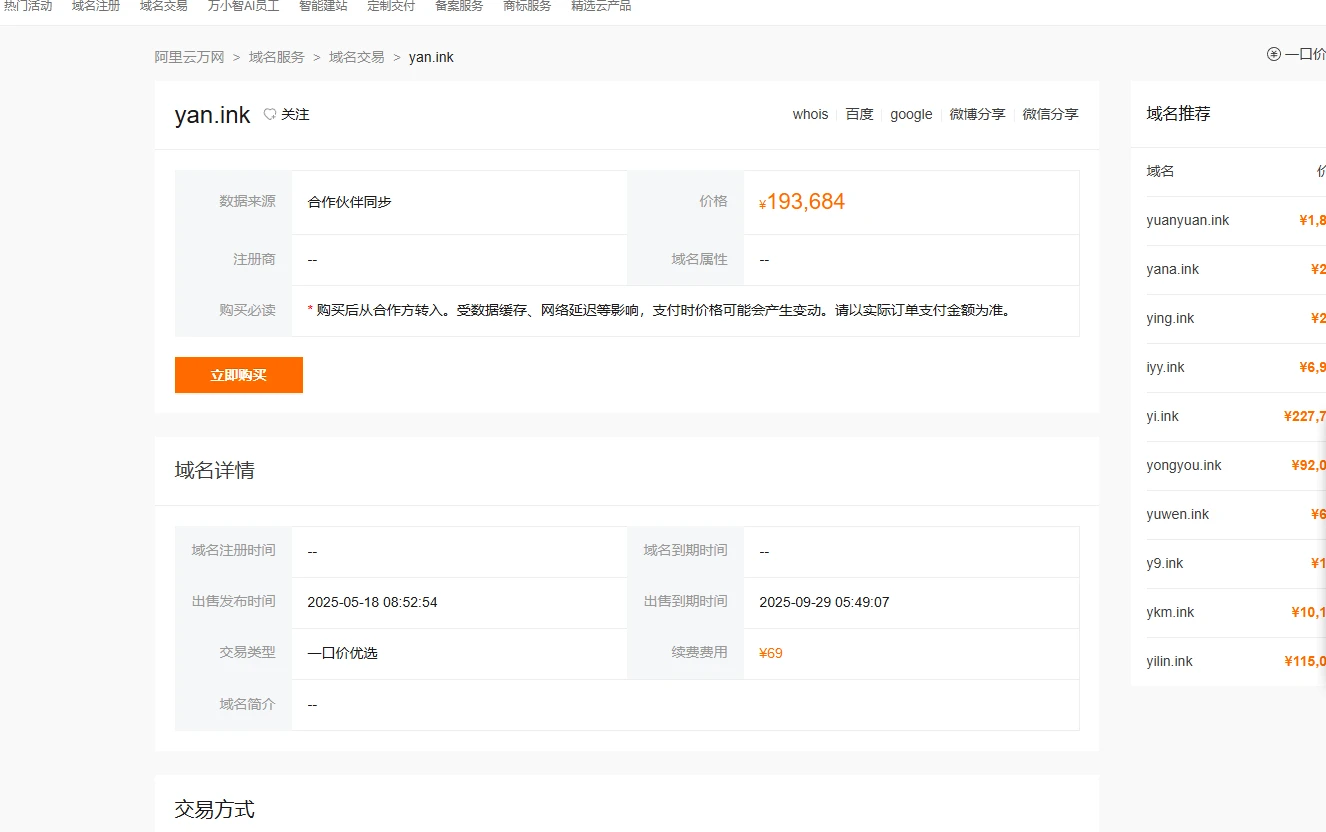The image size is (1326, 832).
Task: Open 智能建站 navigation item
Action: point(323,6)
